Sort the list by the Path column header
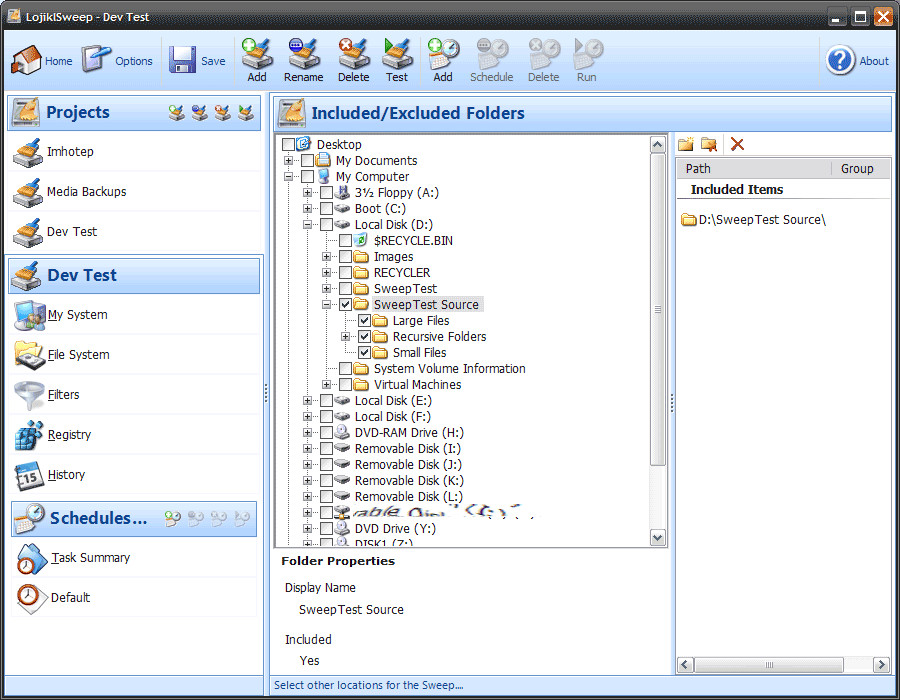 click(x=754, y=169)
